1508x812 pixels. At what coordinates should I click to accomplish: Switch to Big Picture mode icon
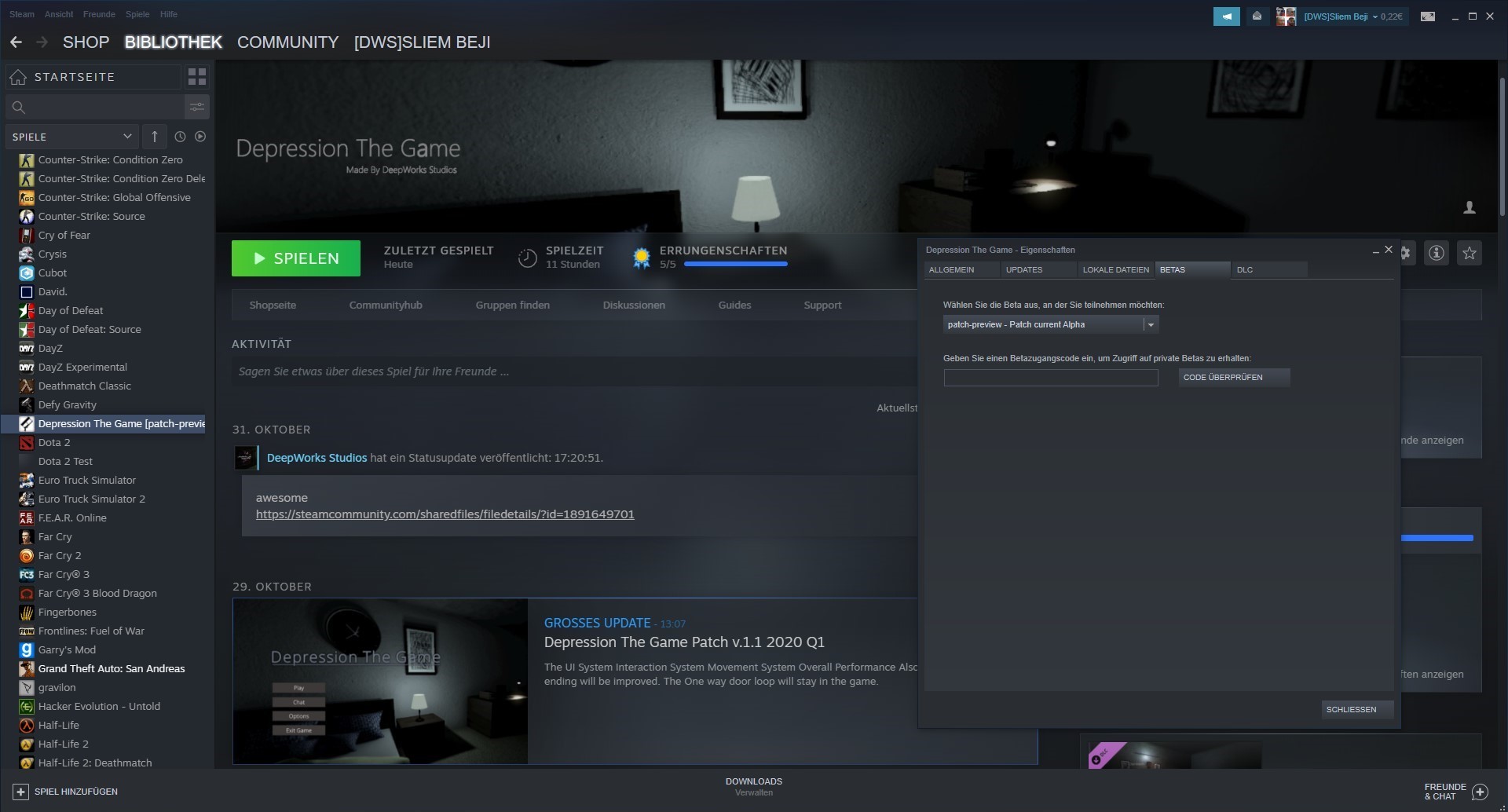tap(1428, 16)
